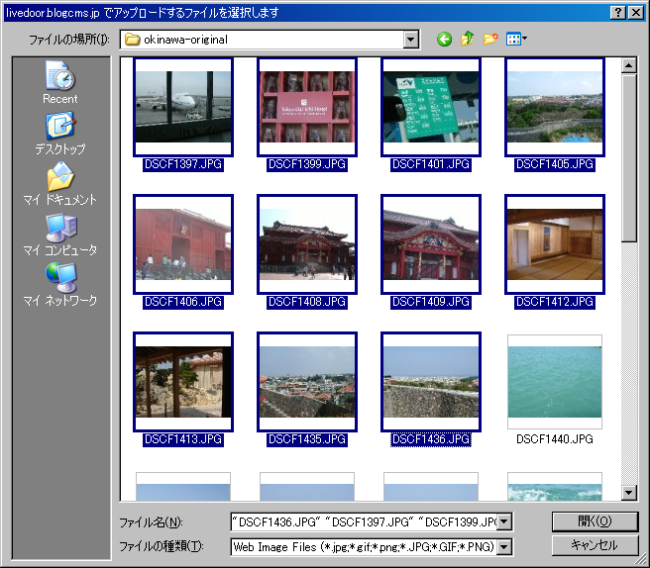This screenshot has width=650, height=568.
Task: Close the file upload dialog
Action: (635, 13)
